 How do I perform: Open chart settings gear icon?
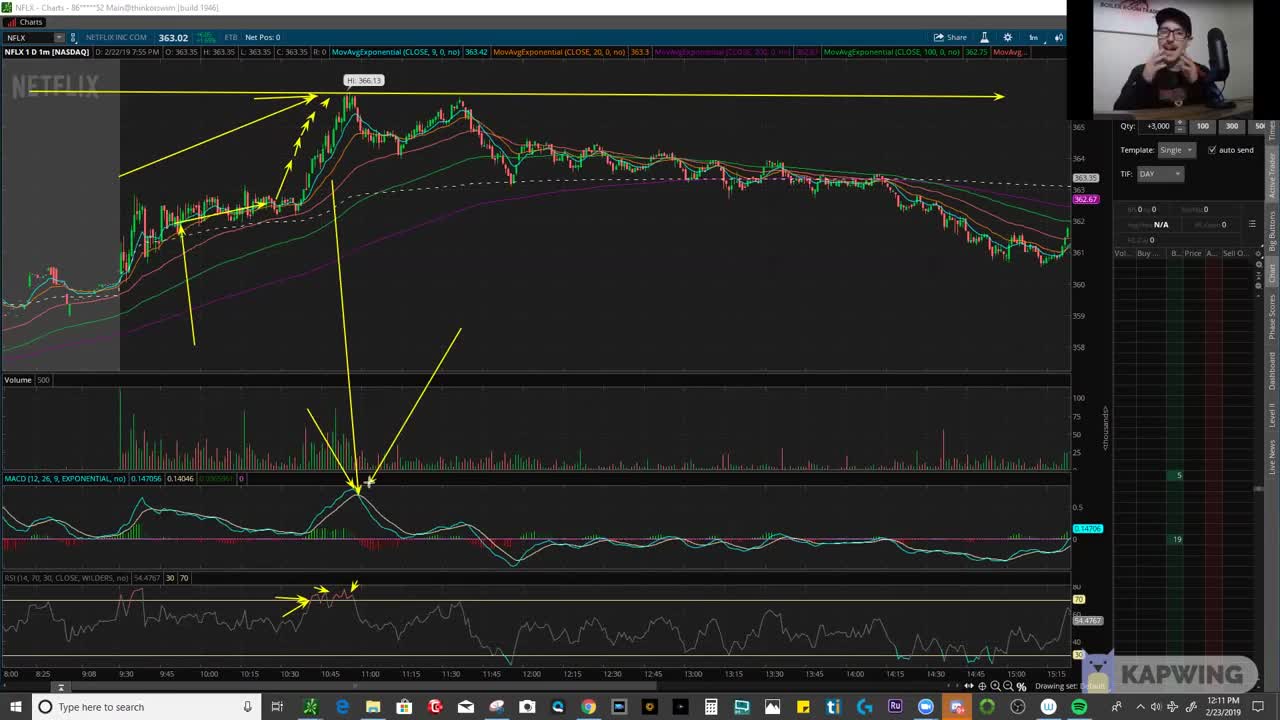coord(1007,37)
